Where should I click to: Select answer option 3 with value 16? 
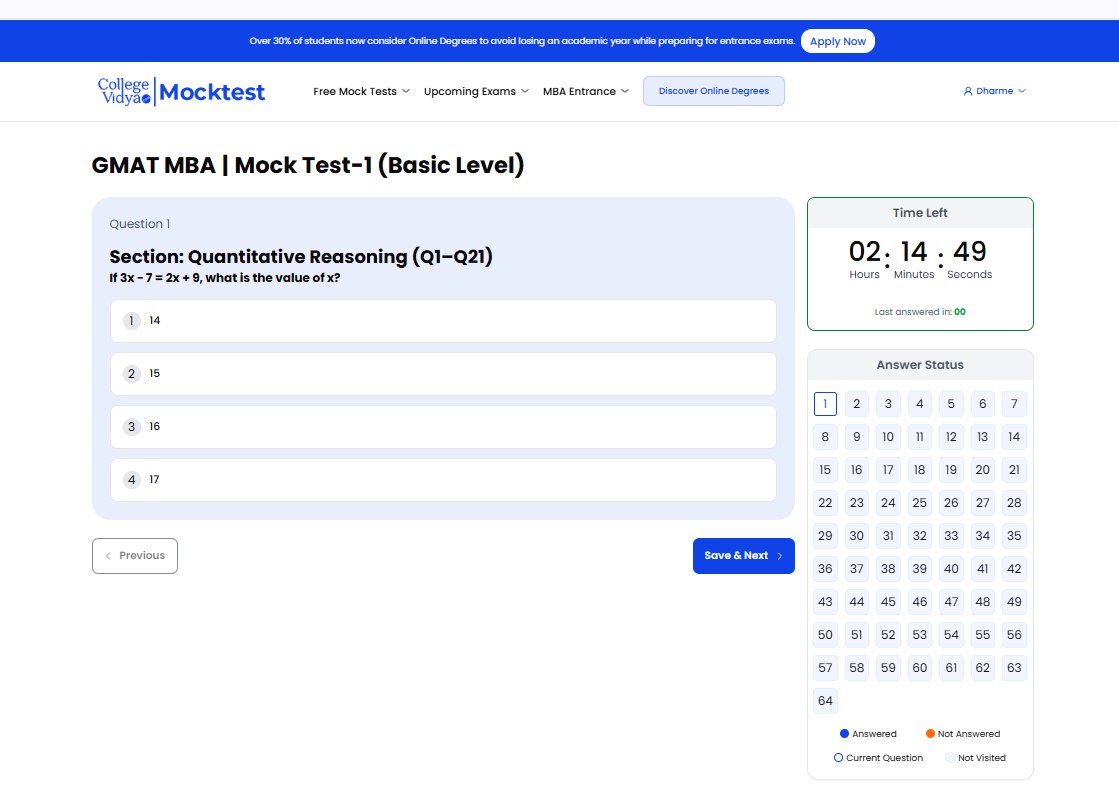pos(443,427)
